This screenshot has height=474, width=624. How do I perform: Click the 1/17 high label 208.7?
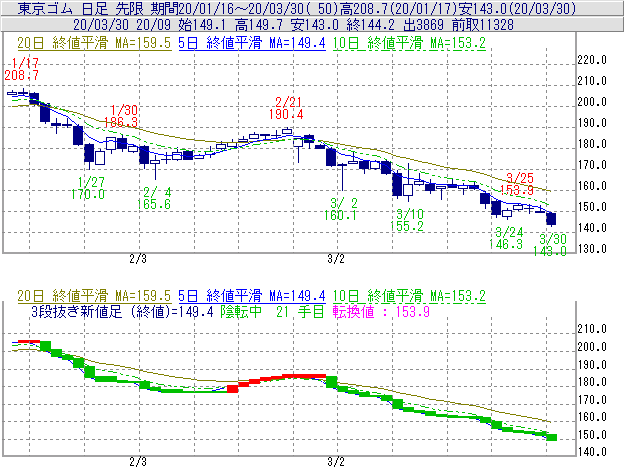[22, 75]
